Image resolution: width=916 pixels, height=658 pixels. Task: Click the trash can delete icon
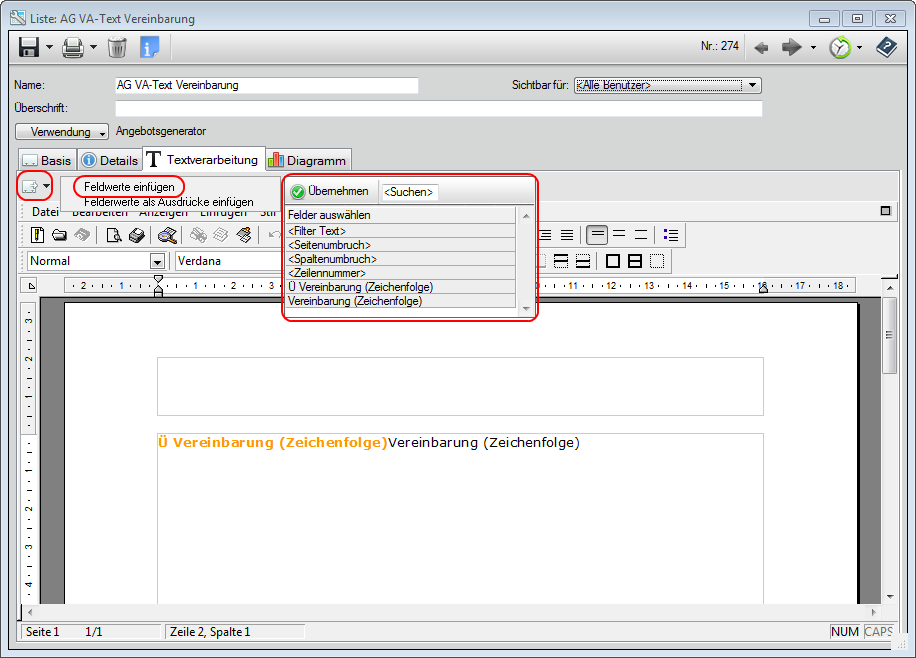click(117, 47)
